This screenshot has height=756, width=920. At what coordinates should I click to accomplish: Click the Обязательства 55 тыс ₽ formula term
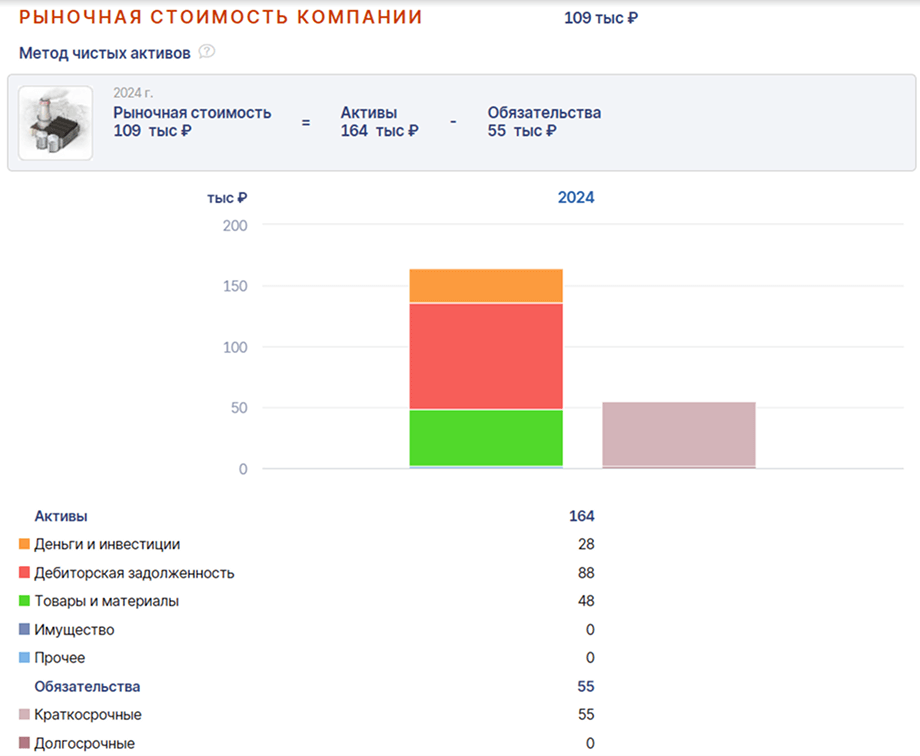pyautogui.click(x=544, y=122)
